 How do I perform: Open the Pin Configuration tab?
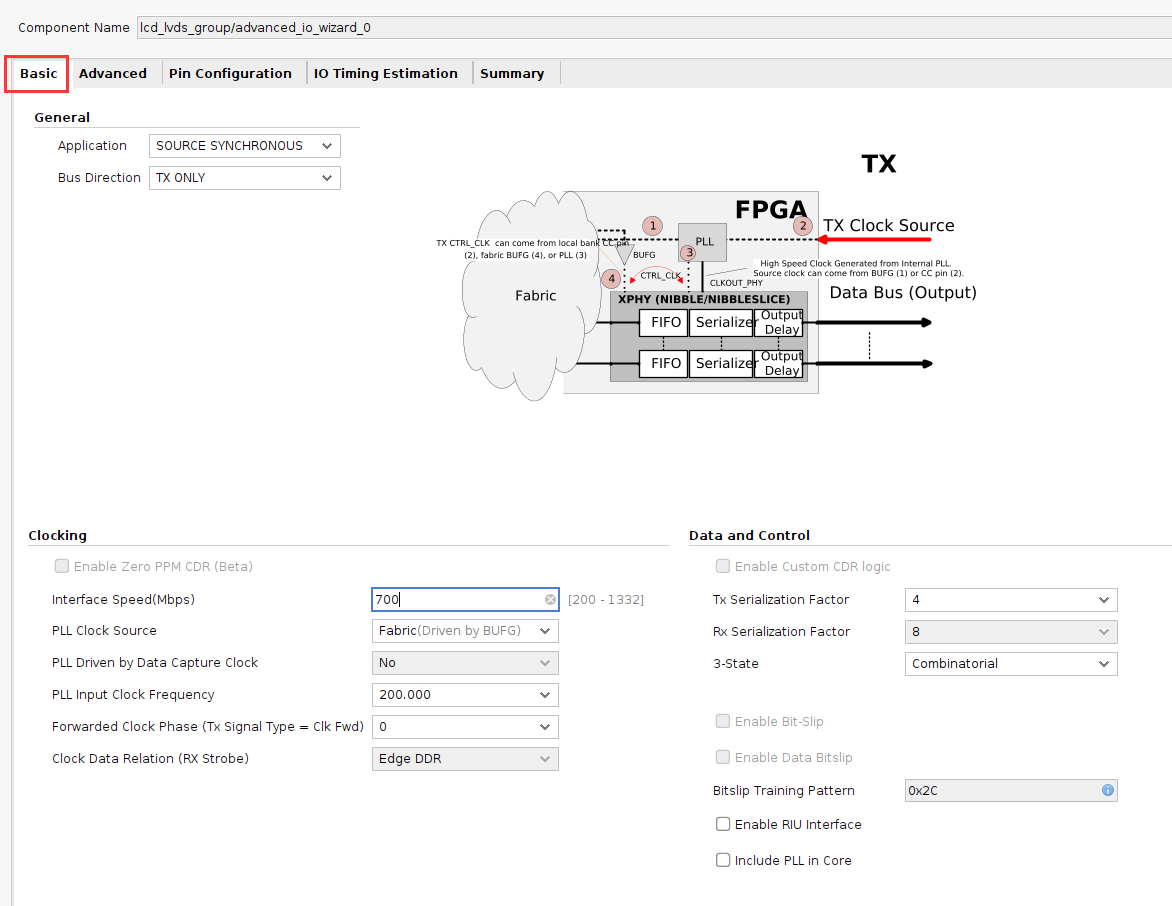coord(230,73)
